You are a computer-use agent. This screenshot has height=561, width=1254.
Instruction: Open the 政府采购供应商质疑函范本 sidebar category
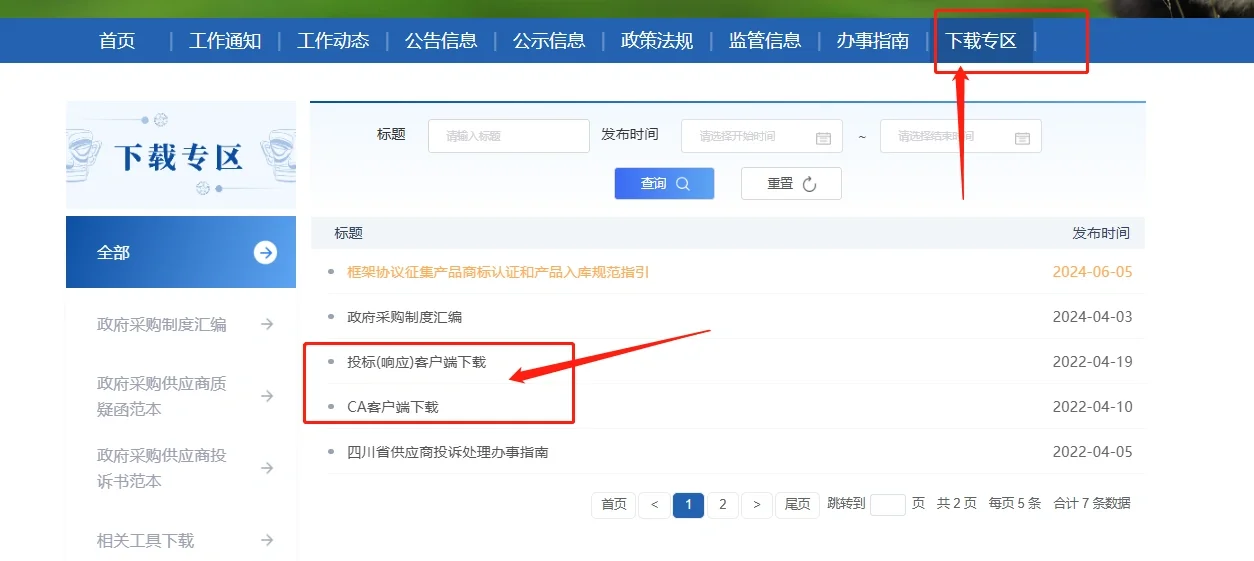[162, 396]
